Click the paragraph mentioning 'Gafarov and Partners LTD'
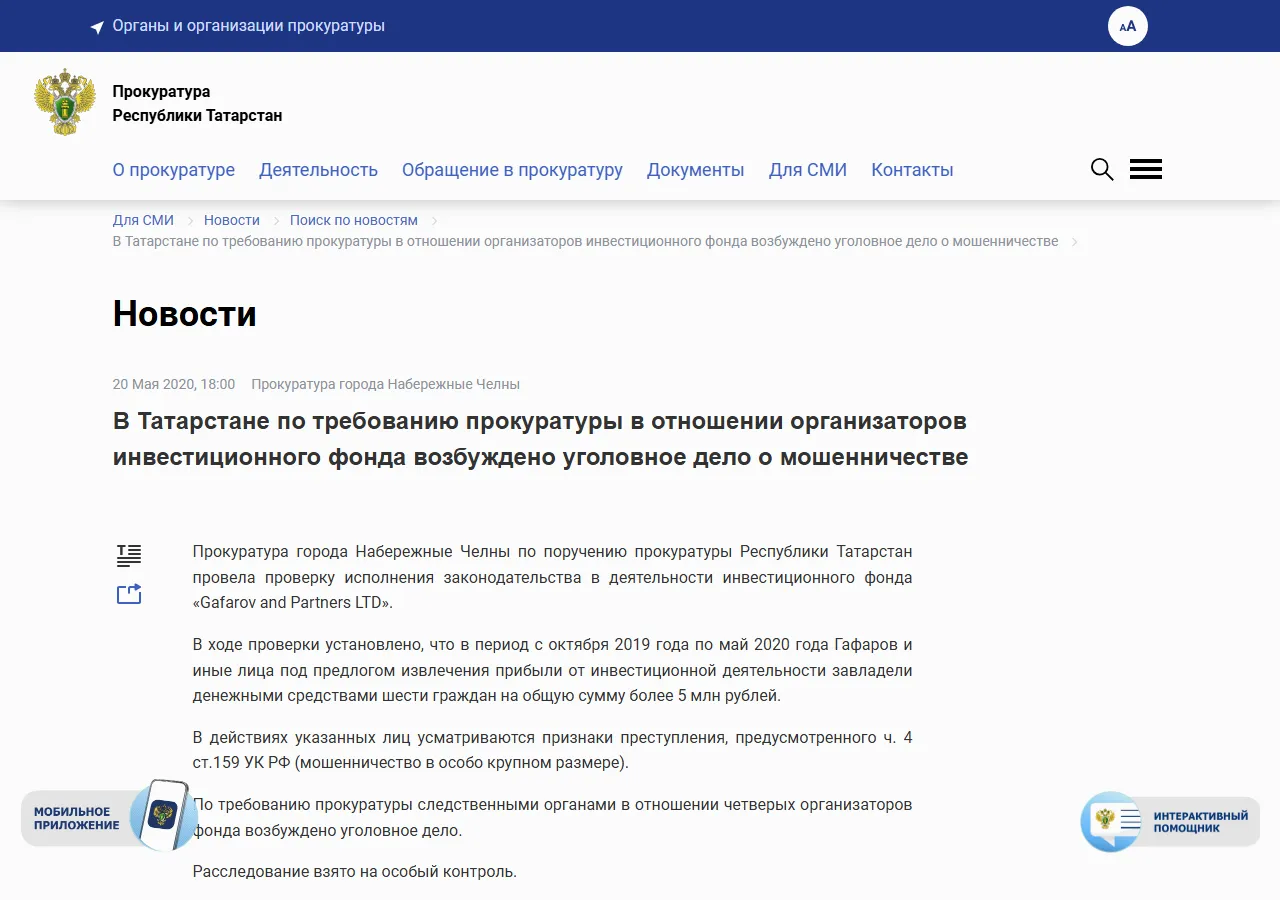This screenshot has height=900, width=1280. click(x=552, y=577)
